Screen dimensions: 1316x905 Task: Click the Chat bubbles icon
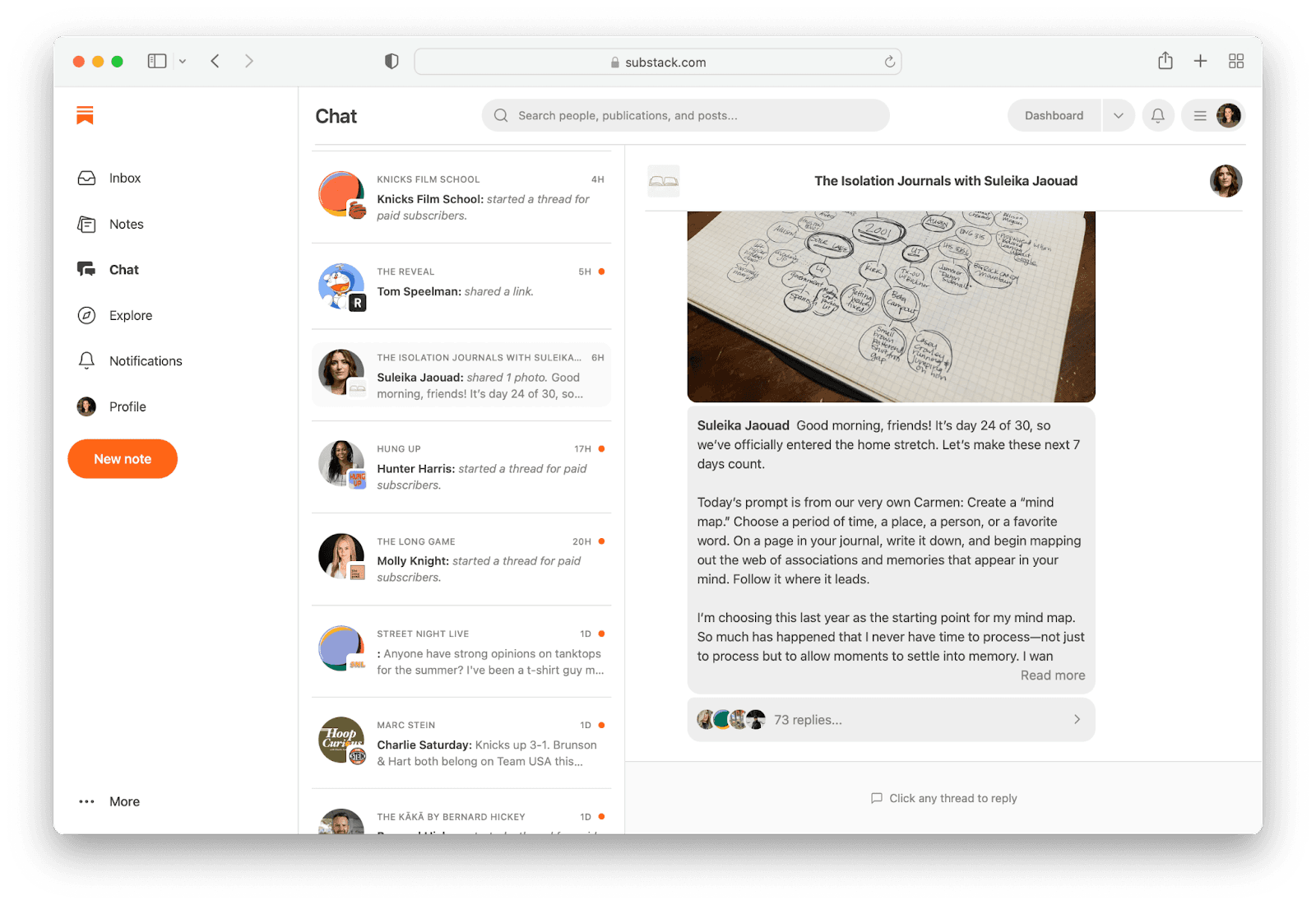[x=86, y=269]
